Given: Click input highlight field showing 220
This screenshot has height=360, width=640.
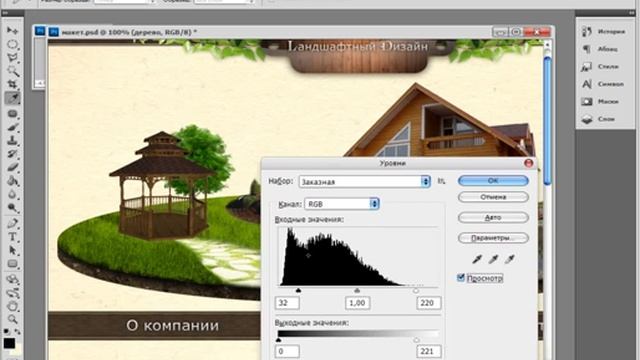Looking at the screenshot, I should (428, 303).
